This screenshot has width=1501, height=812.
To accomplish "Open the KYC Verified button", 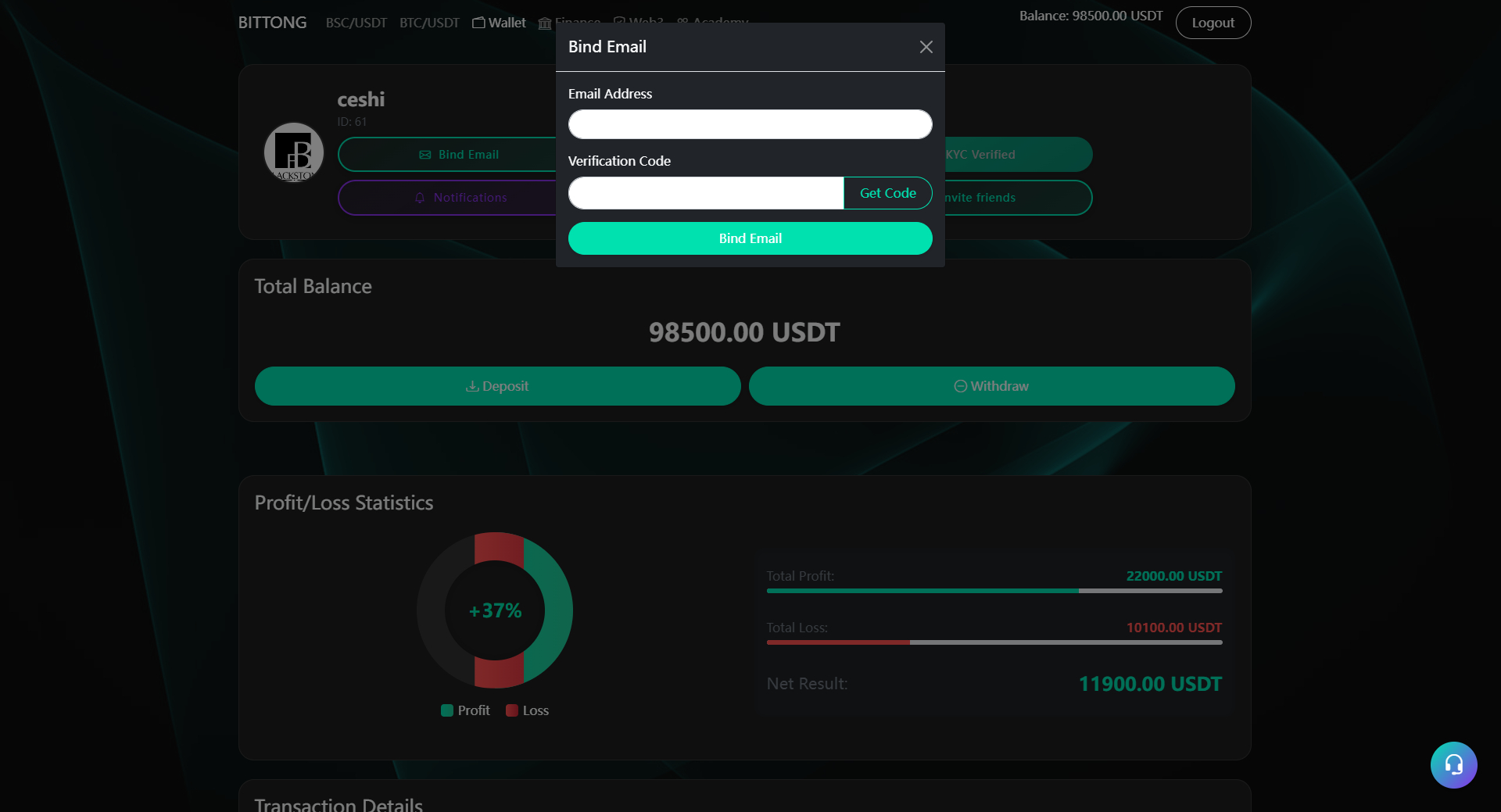I will click(x=1016, y=155).
